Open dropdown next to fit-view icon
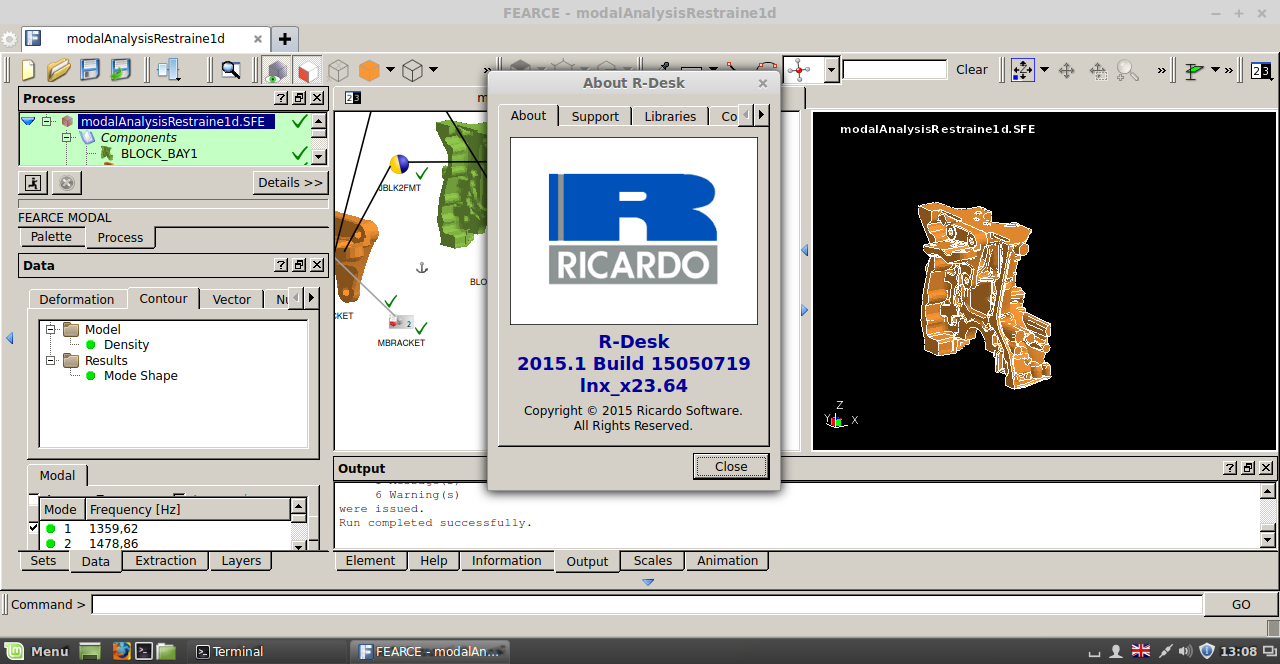 tap(1044, 70)
